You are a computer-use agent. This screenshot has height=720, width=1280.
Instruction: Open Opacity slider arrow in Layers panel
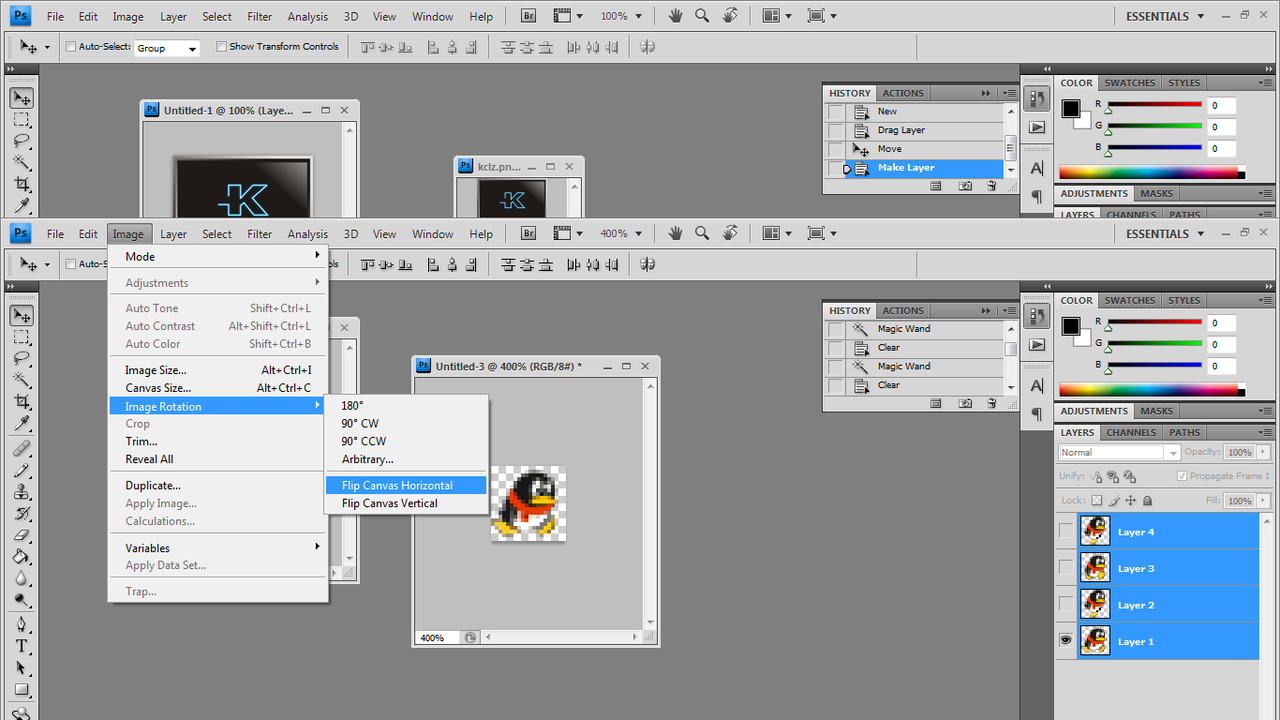pos(1262,452)
